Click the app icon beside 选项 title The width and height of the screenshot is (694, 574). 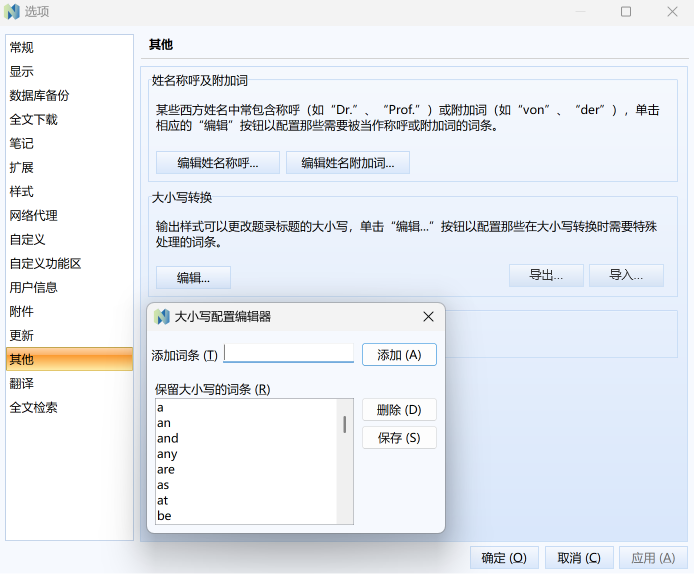(x=12, y=12)
